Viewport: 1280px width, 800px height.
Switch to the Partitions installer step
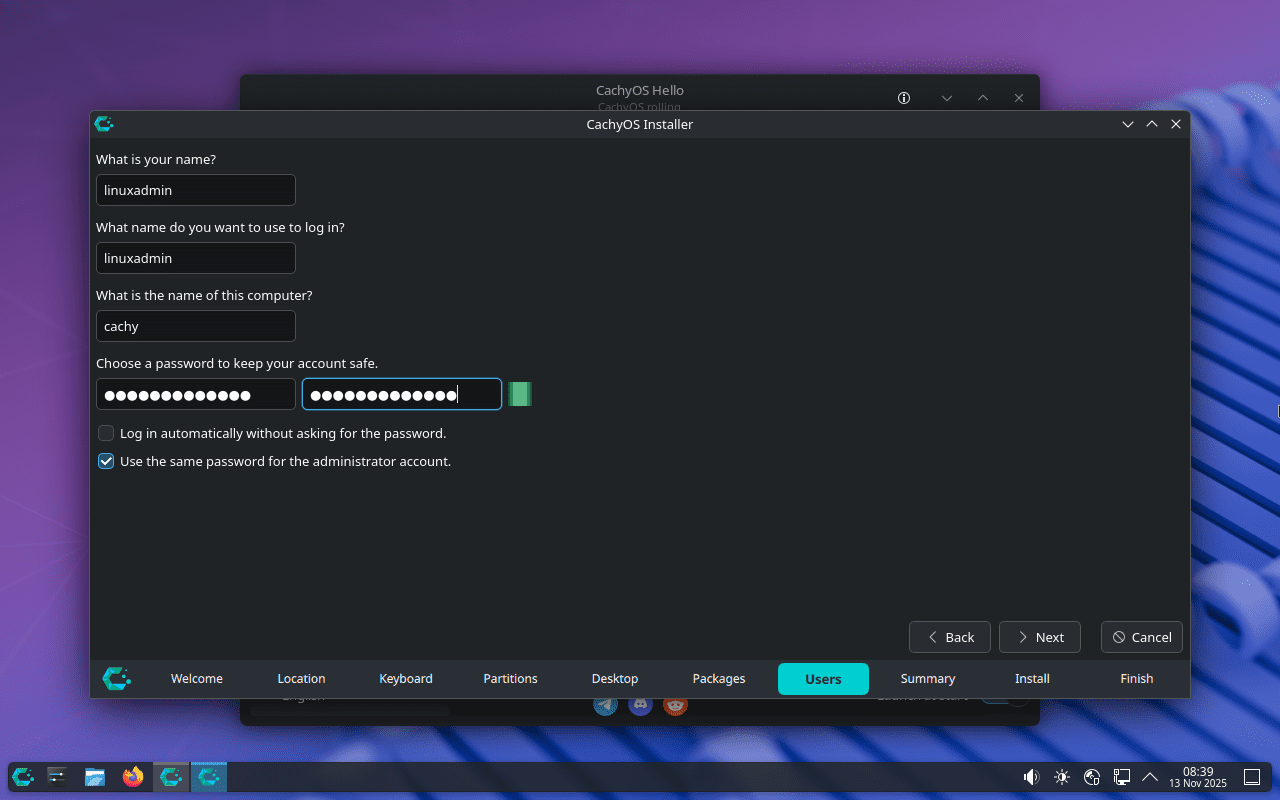click(x=510, y=679)
